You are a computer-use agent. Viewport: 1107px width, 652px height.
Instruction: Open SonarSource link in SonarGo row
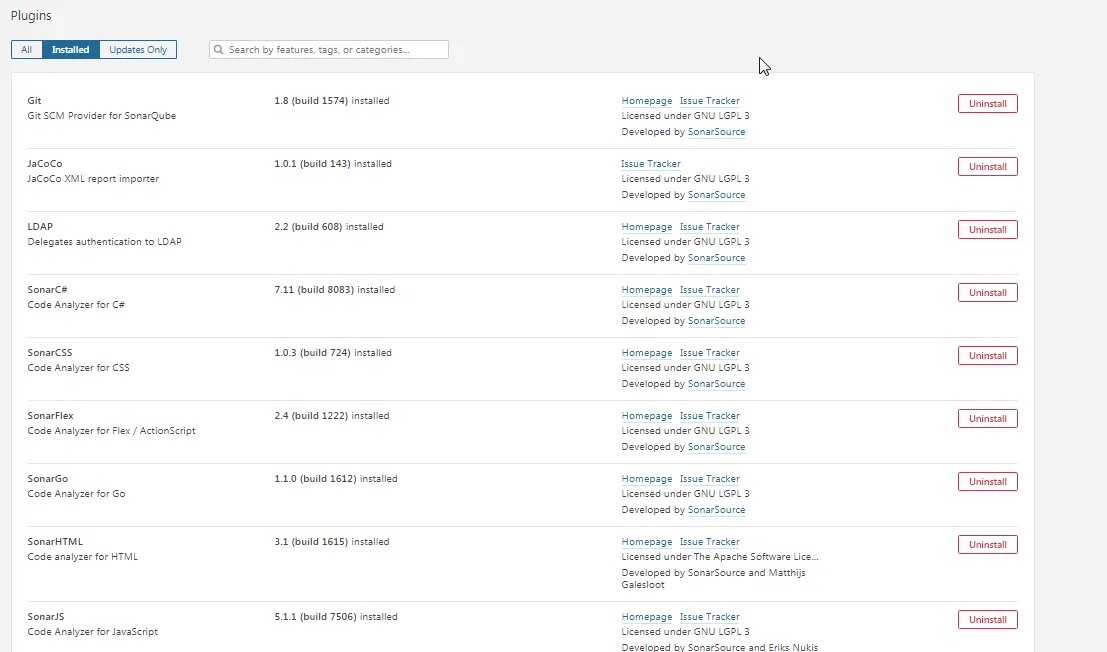click(x=716, y=509)
